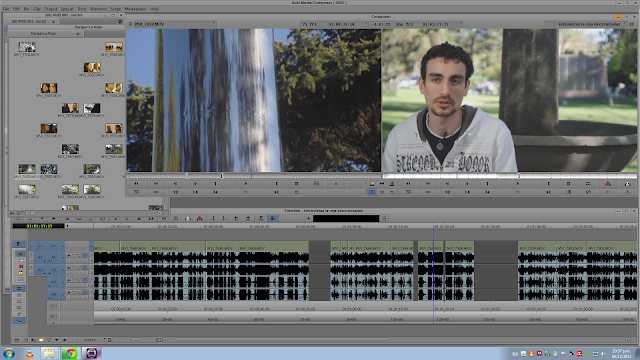Open the Tools menu
This screenshot has width=640, height=360.
[x=82, y=9]
